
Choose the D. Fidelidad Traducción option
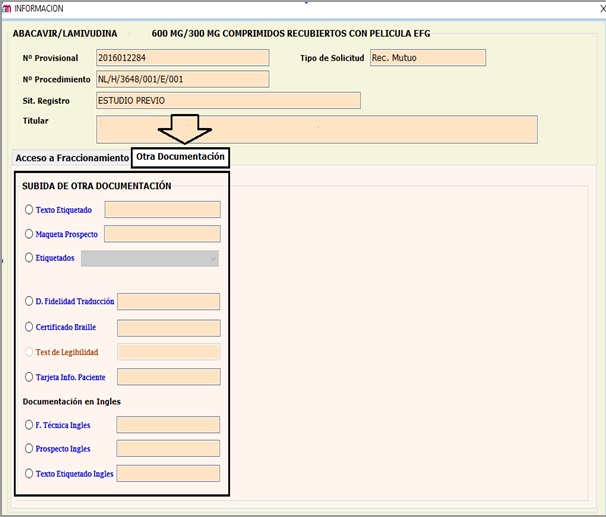click(x=29, y=301)
